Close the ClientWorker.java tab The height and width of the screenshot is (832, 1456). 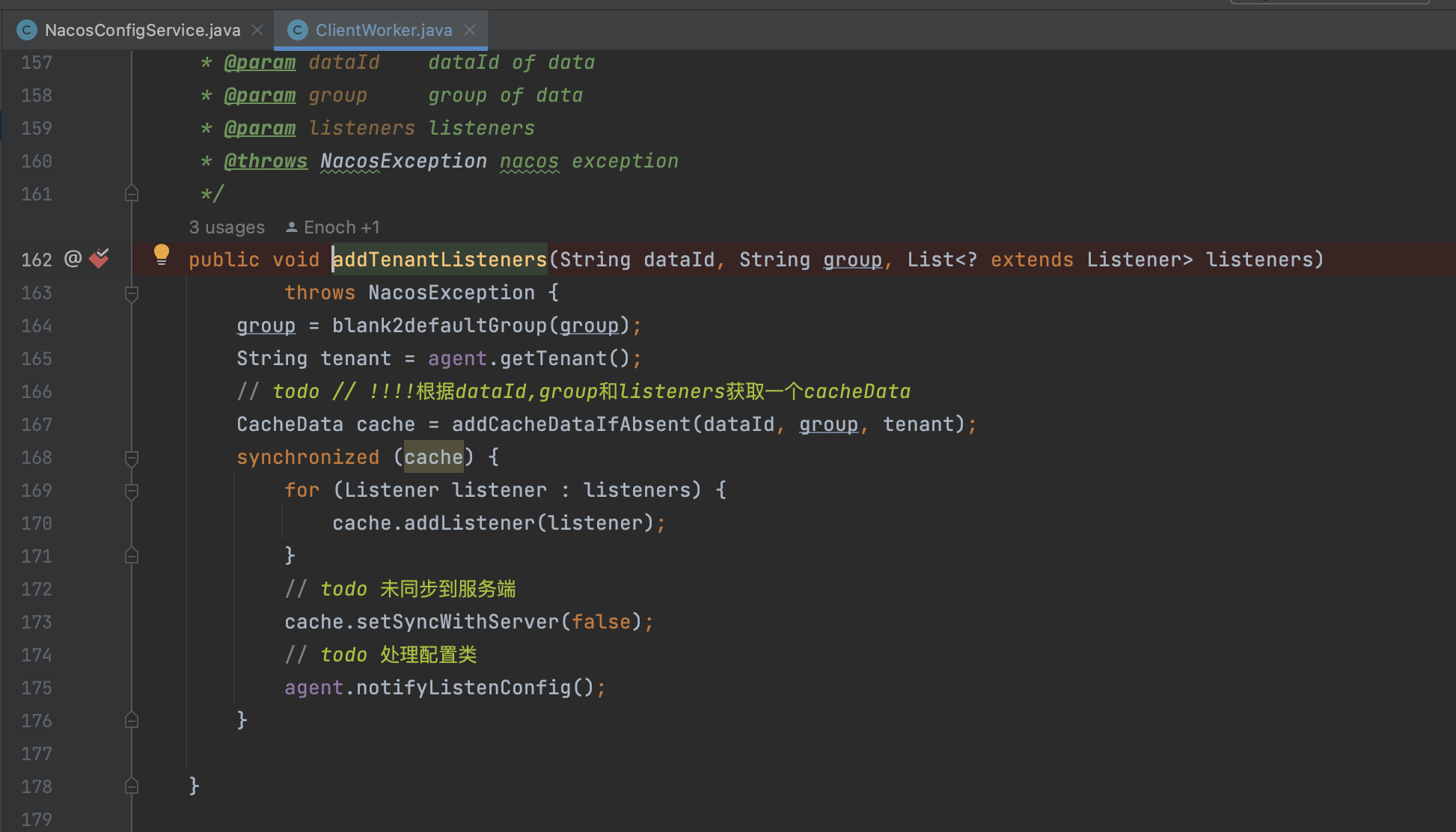pyautogui.click(x=470, y=30)
